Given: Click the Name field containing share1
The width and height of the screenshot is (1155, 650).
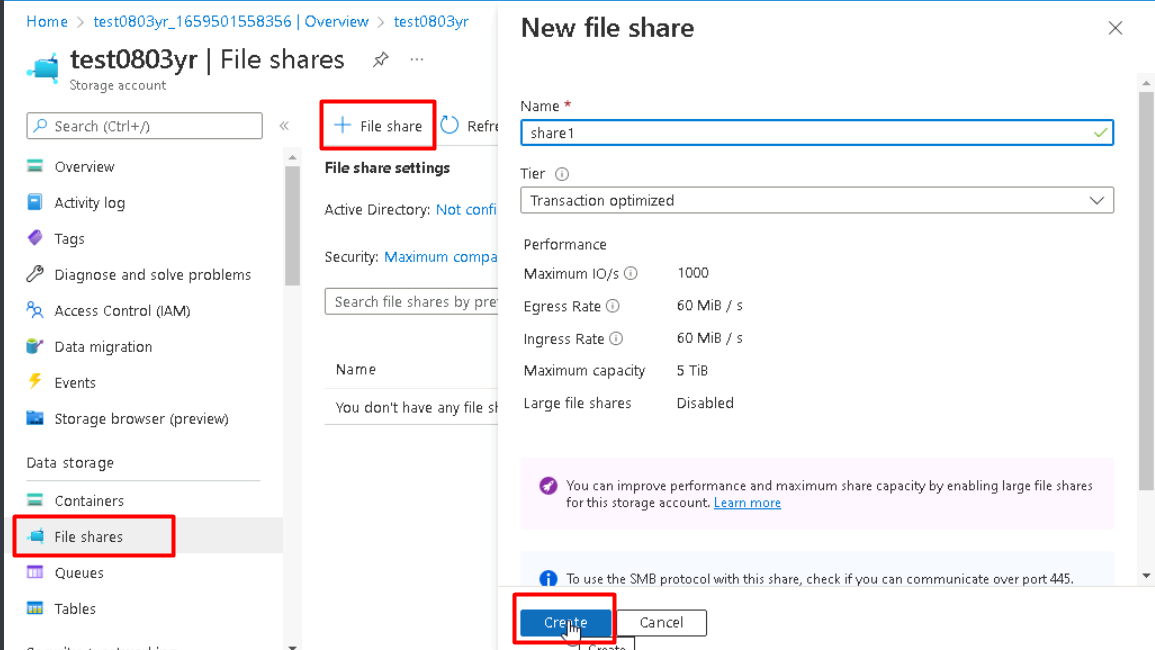Looking at the screenshot, I should coord(817,133).
